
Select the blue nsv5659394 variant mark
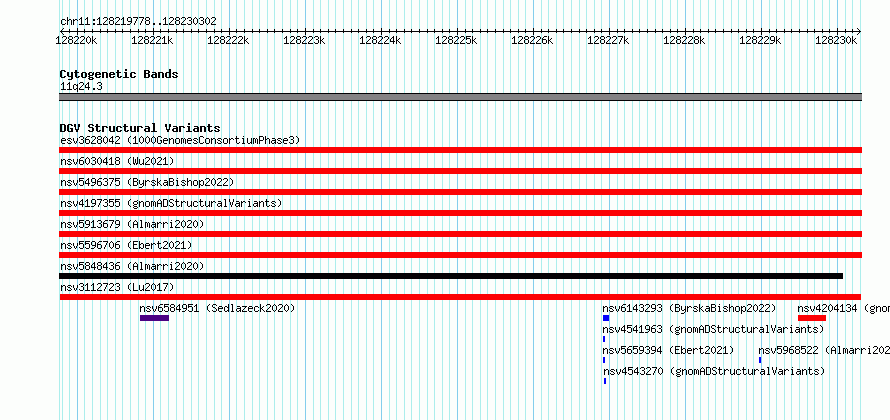604,360
